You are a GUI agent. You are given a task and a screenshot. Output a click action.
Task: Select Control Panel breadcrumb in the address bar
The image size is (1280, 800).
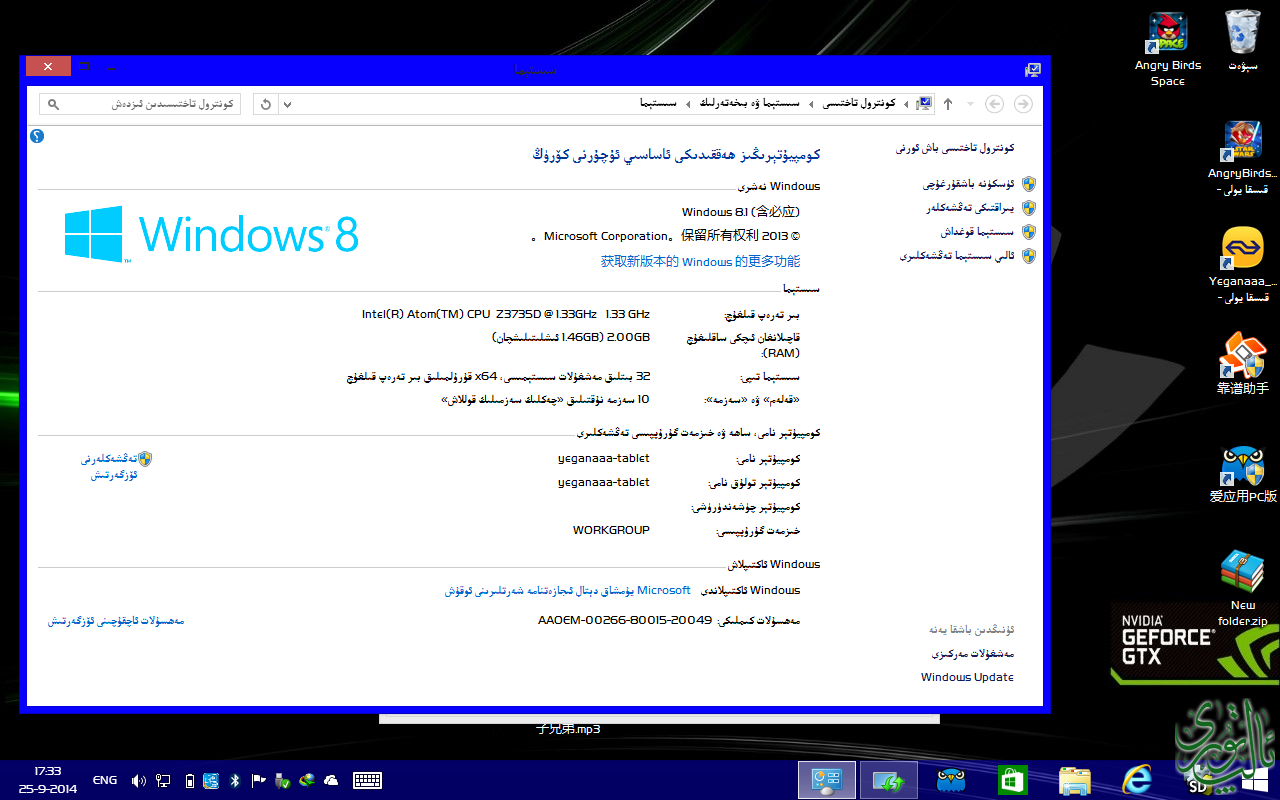(858, 103)
